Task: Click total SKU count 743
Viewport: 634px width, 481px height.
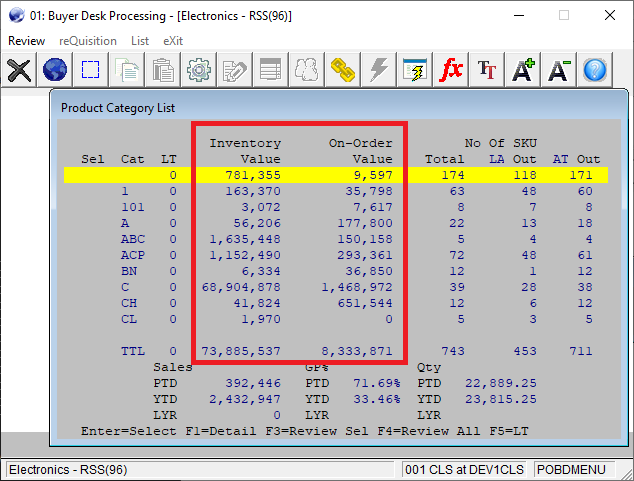Action: [452, 351]
